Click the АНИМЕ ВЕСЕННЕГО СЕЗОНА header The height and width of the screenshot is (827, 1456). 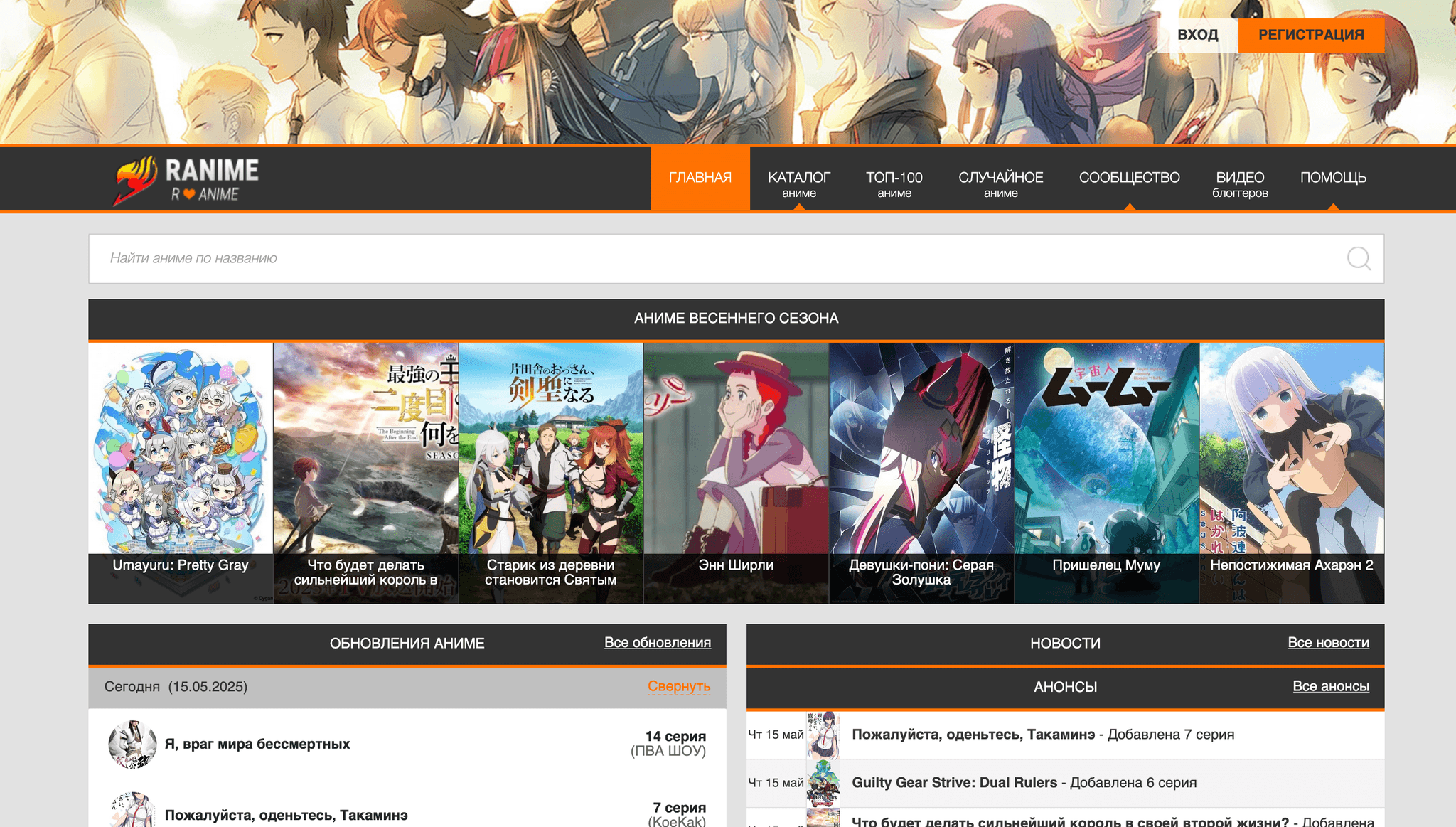[737, 319]
